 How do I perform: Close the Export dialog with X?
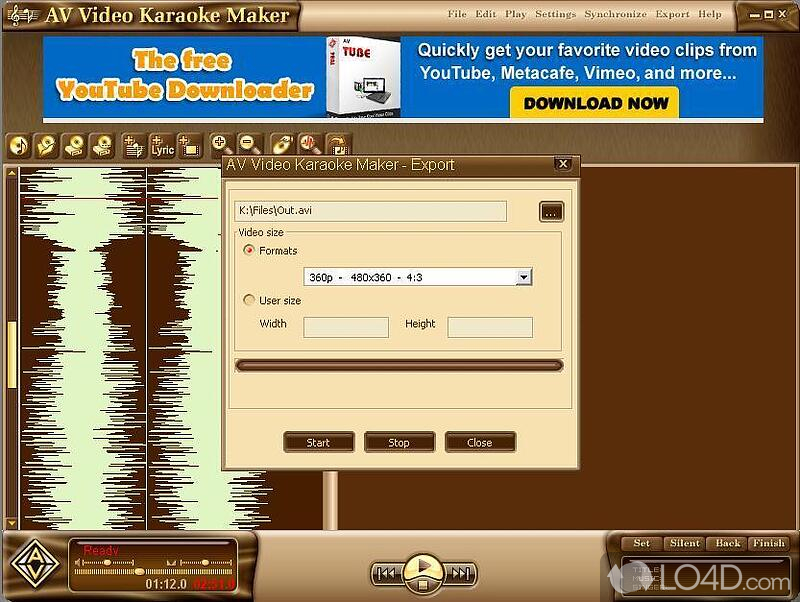(563, 164)
